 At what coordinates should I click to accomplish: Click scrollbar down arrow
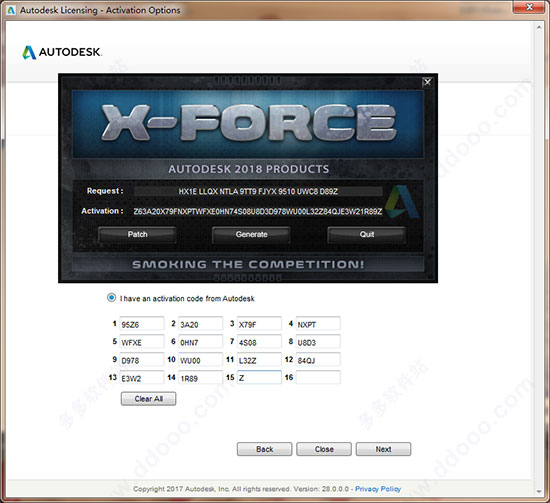pyautogui.click(x=539, y=491)
